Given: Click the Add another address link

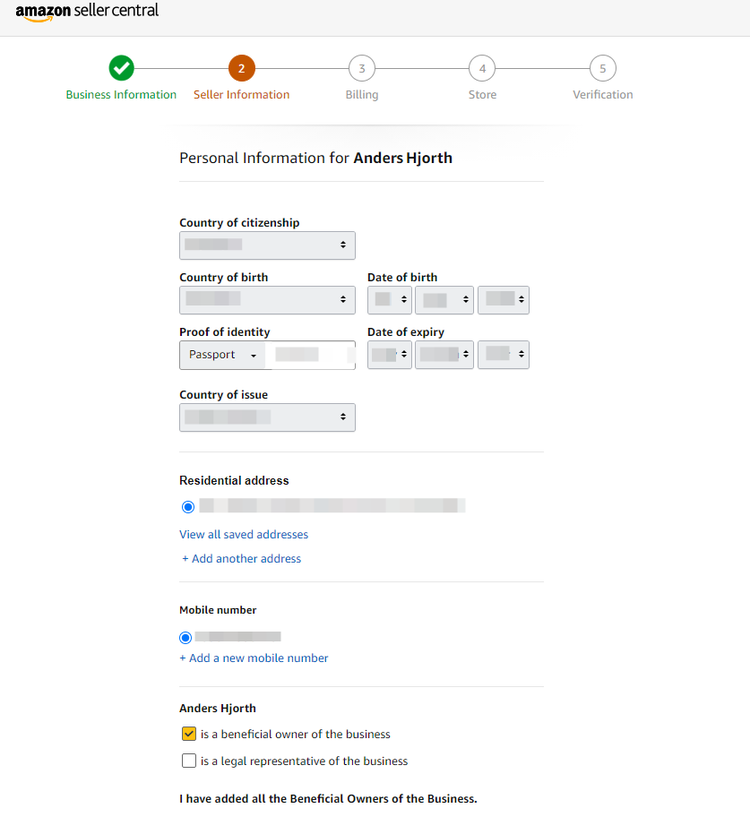Looking at the screenshot, I should pyautogui.click(x=241, y=559).
